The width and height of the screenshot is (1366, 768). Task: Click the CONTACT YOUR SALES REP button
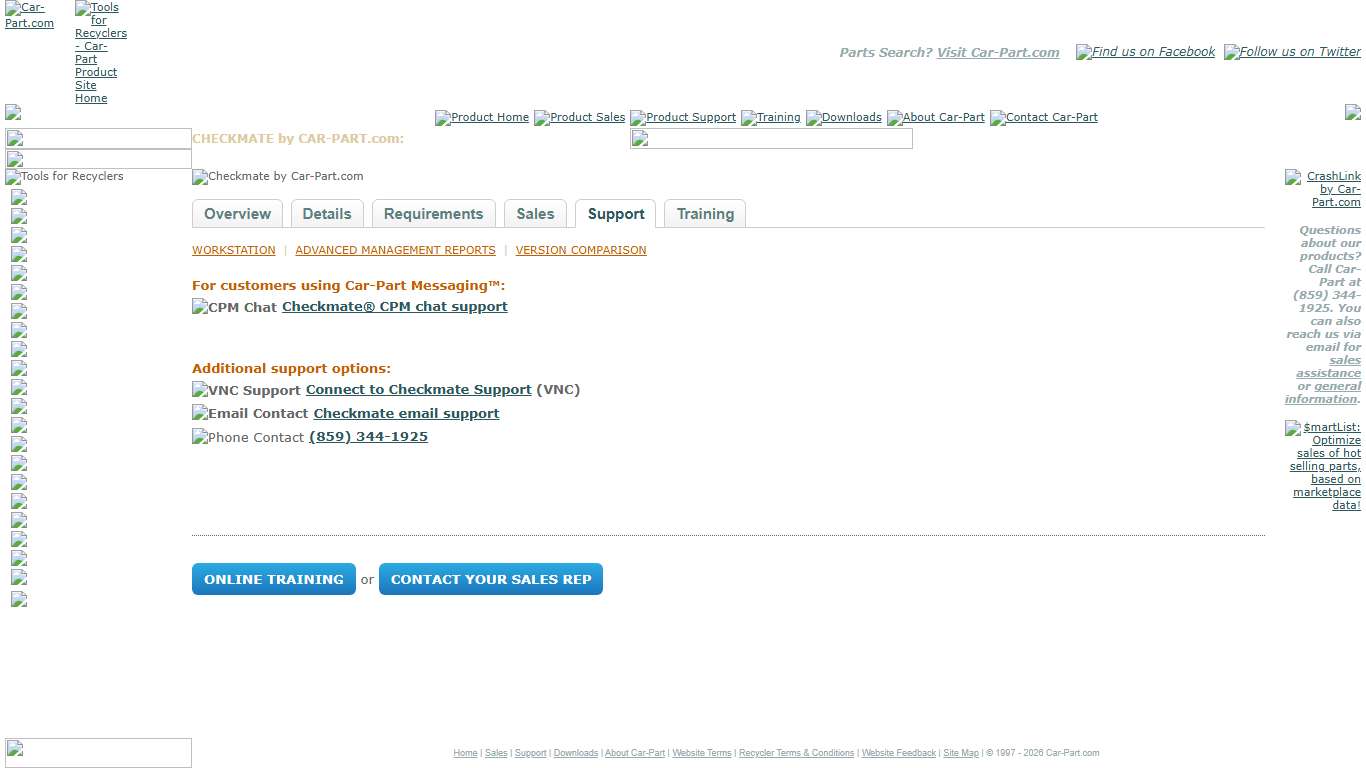coord(490,579)
